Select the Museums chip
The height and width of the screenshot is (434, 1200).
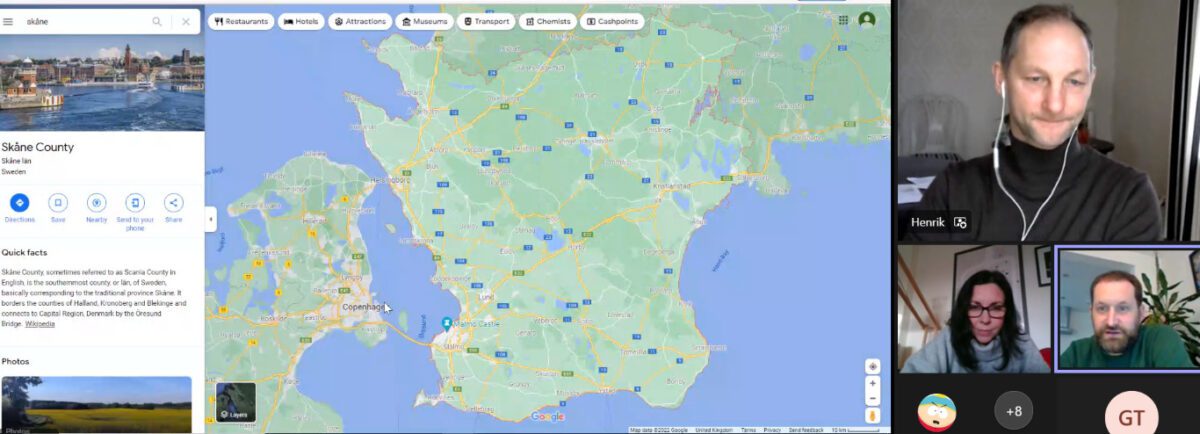[x=424, y=21]
